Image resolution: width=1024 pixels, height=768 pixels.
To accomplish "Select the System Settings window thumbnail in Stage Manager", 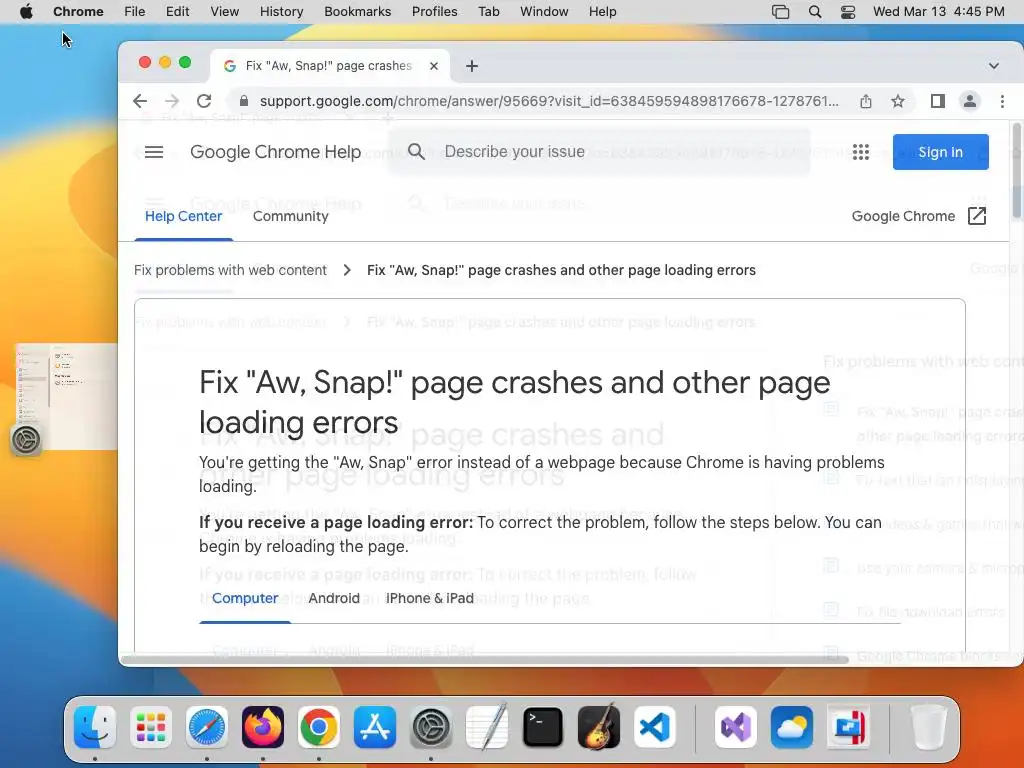I will (x=65, y=396).
